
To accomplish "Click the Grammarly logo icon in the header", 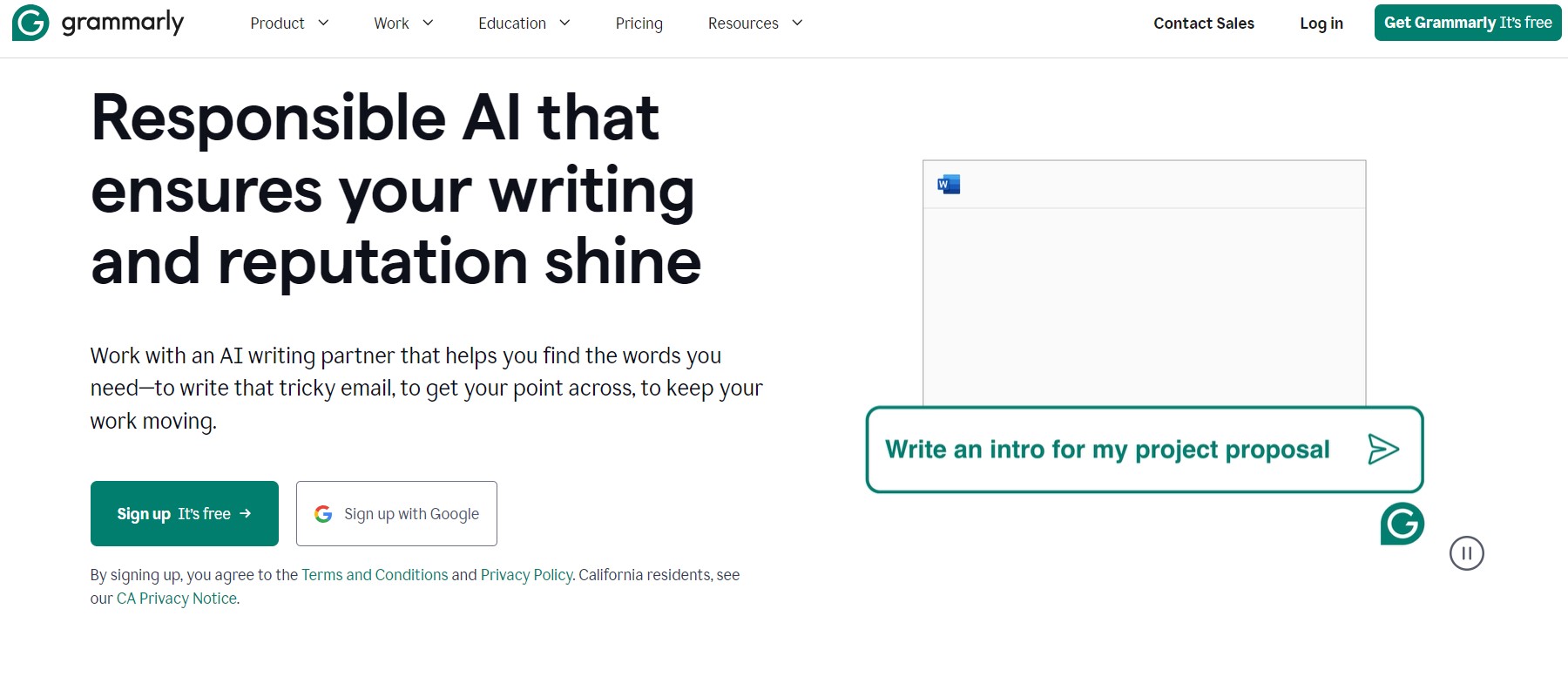I will [29, 23].
